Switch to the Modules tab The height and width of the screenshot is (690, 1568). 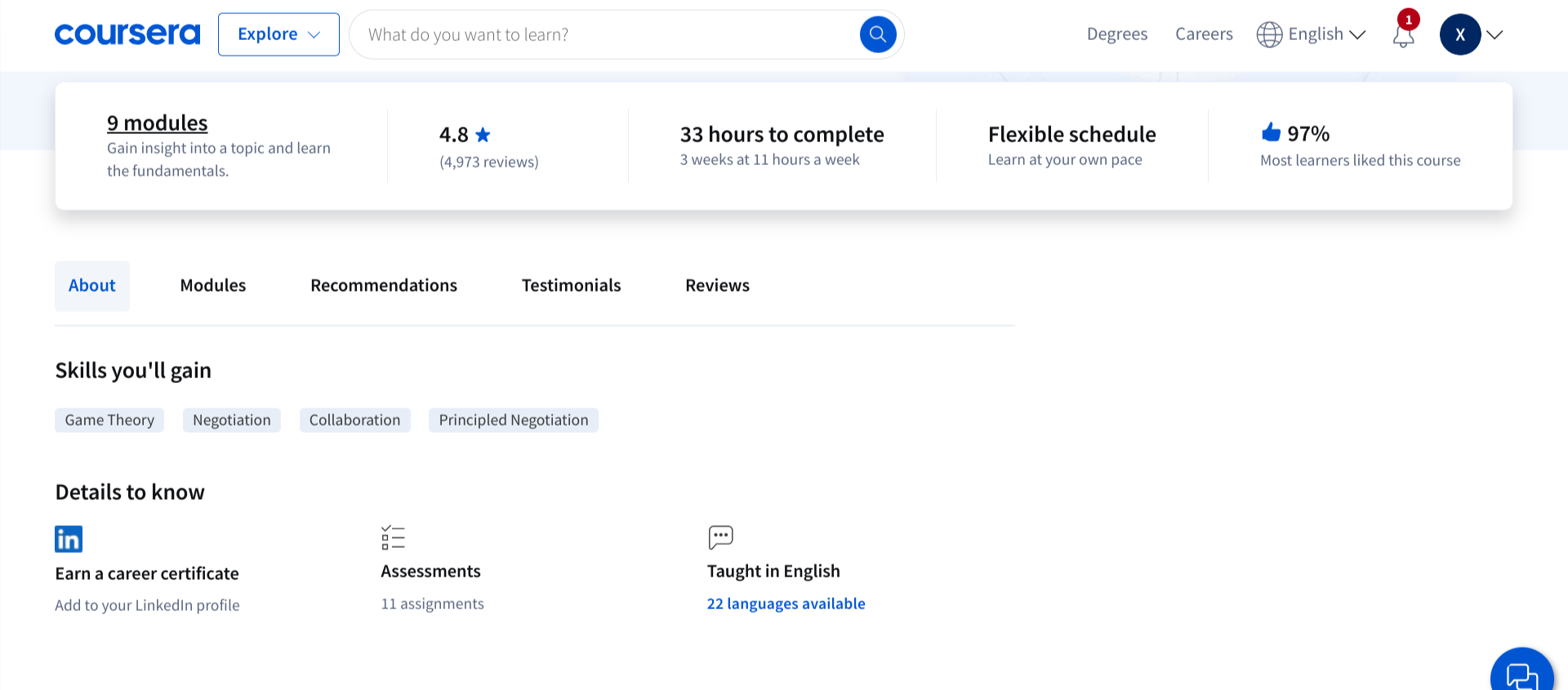pyautogui.click(x=213, y=286)
